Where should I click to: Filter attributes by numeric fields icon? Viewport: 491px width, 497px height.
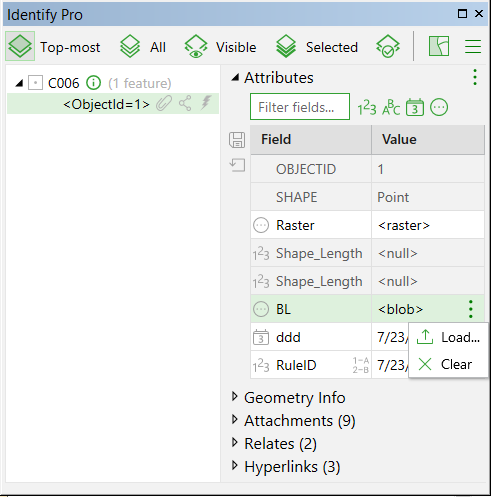coord(367,108)
